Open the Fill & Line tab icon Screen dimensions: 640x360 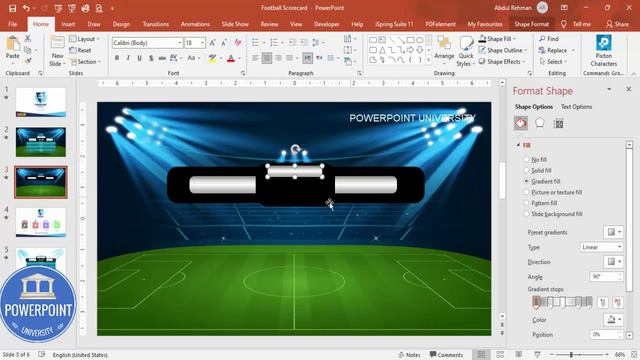click(x=520, y=123)
